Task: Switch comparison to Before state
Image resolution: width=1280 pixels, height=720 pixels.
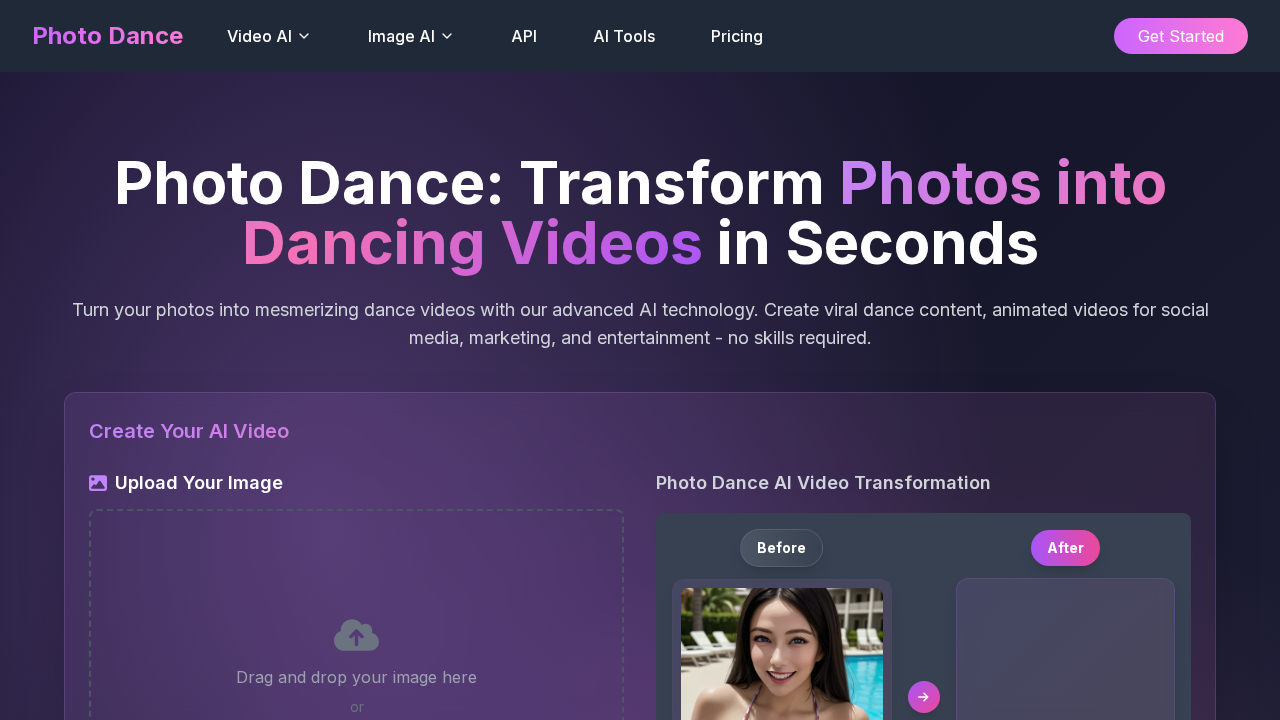Action: [781, 548]
